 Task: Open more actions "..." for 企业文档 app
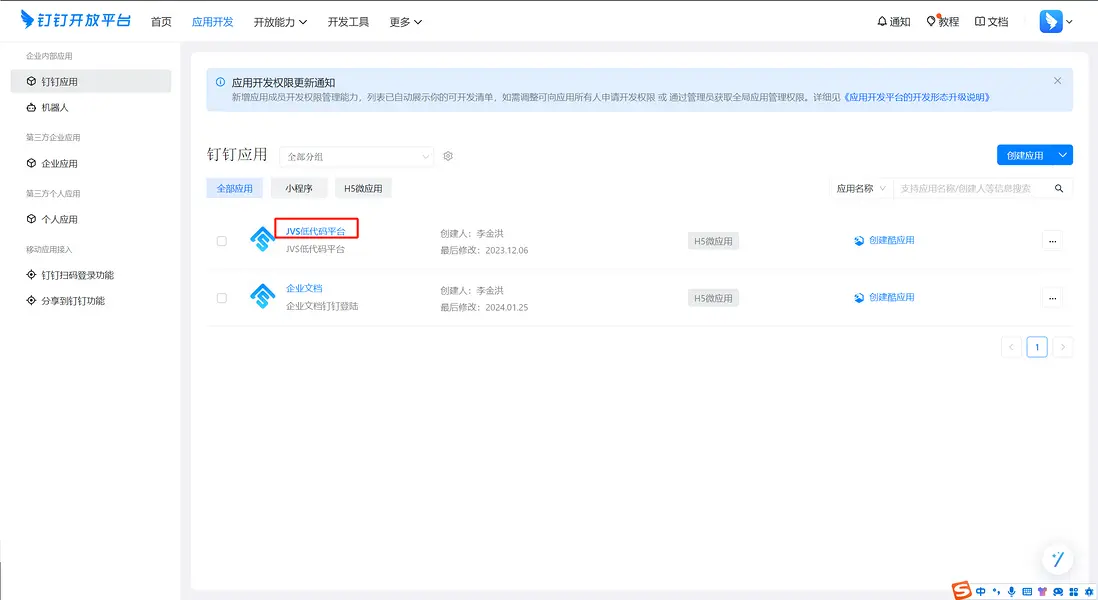[1052, 297]
